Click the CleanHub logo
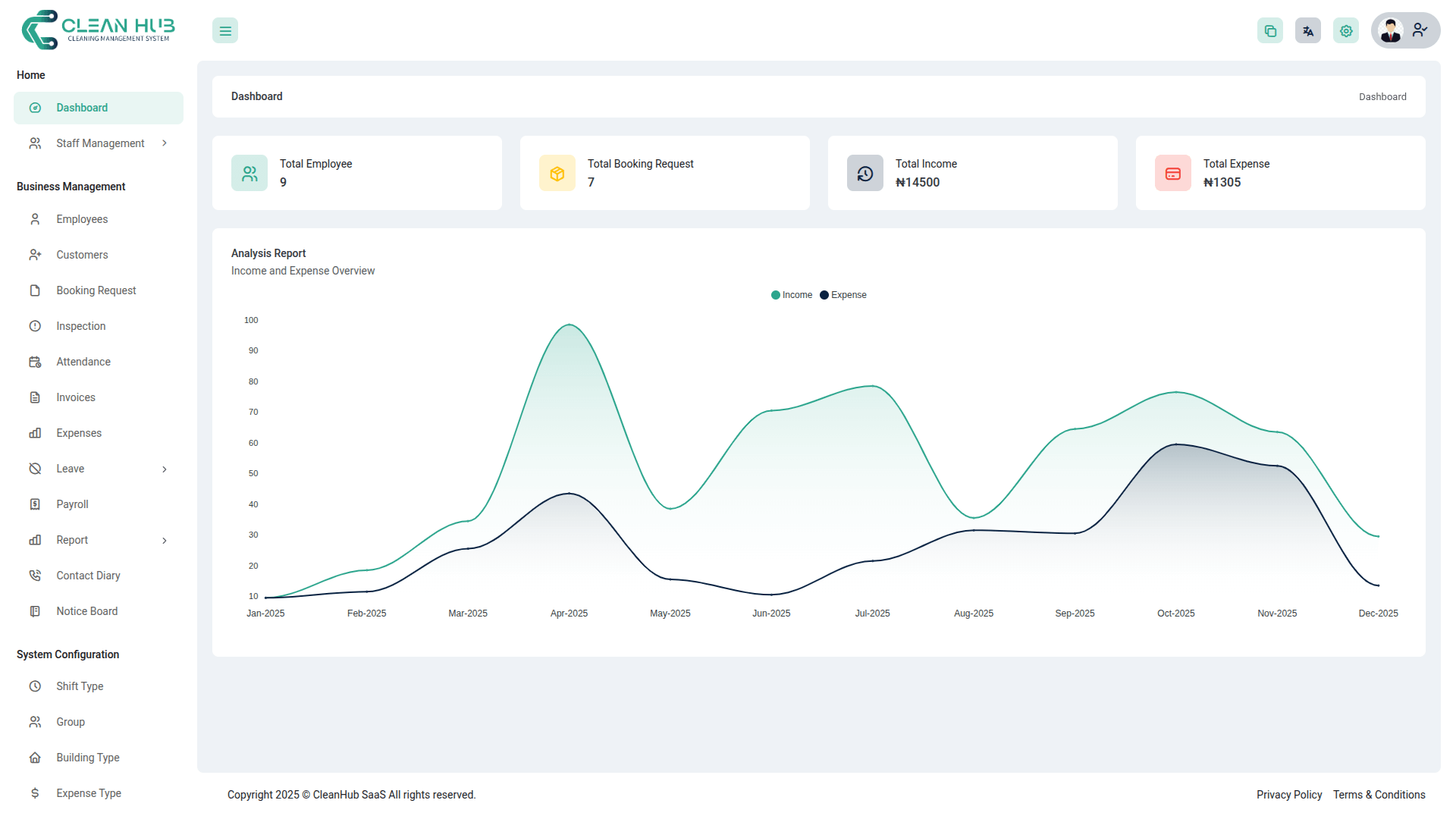The width and height of the screenshot is (1456, 819). pyautogui.click(x=99, y=30)
